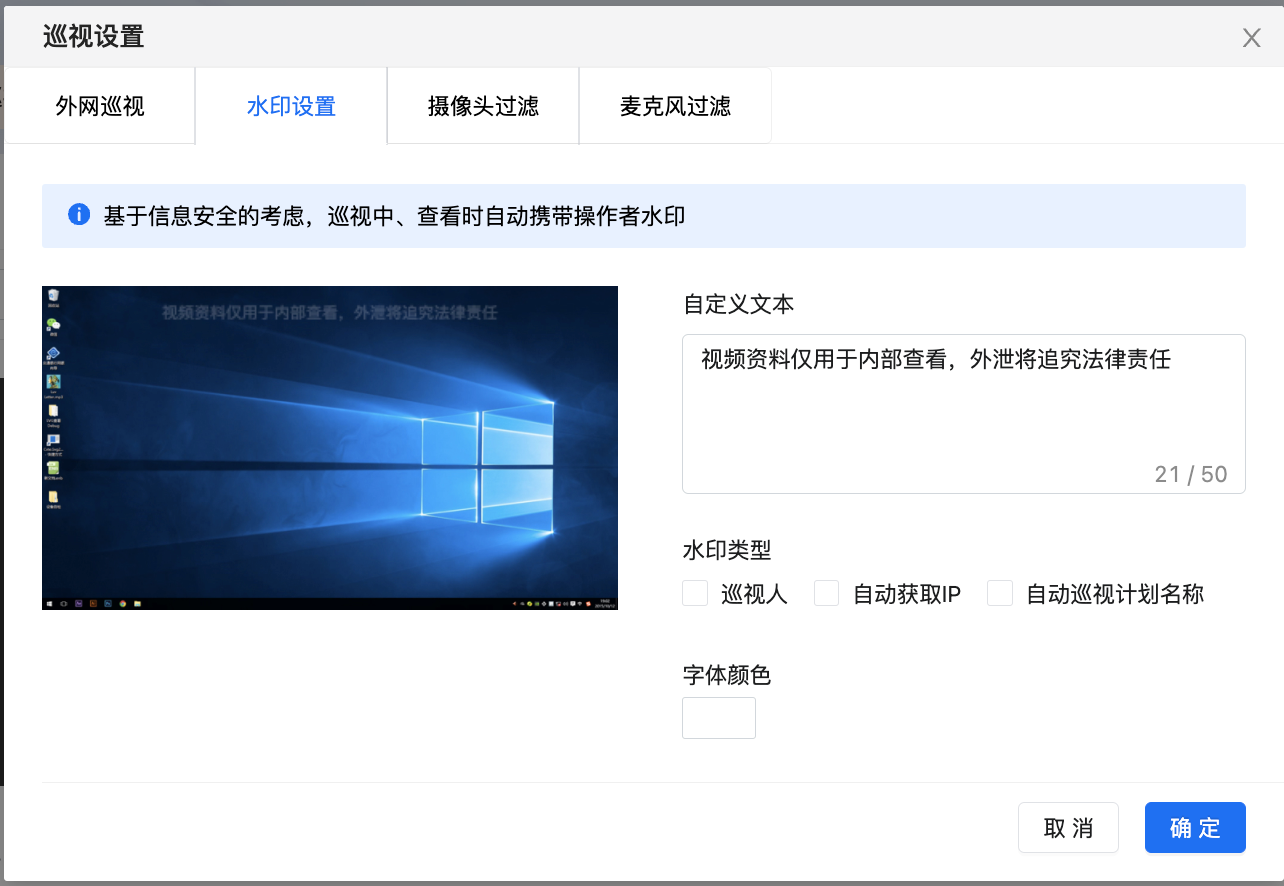Open the 麦克风过滤 tab

coord(675,106)
